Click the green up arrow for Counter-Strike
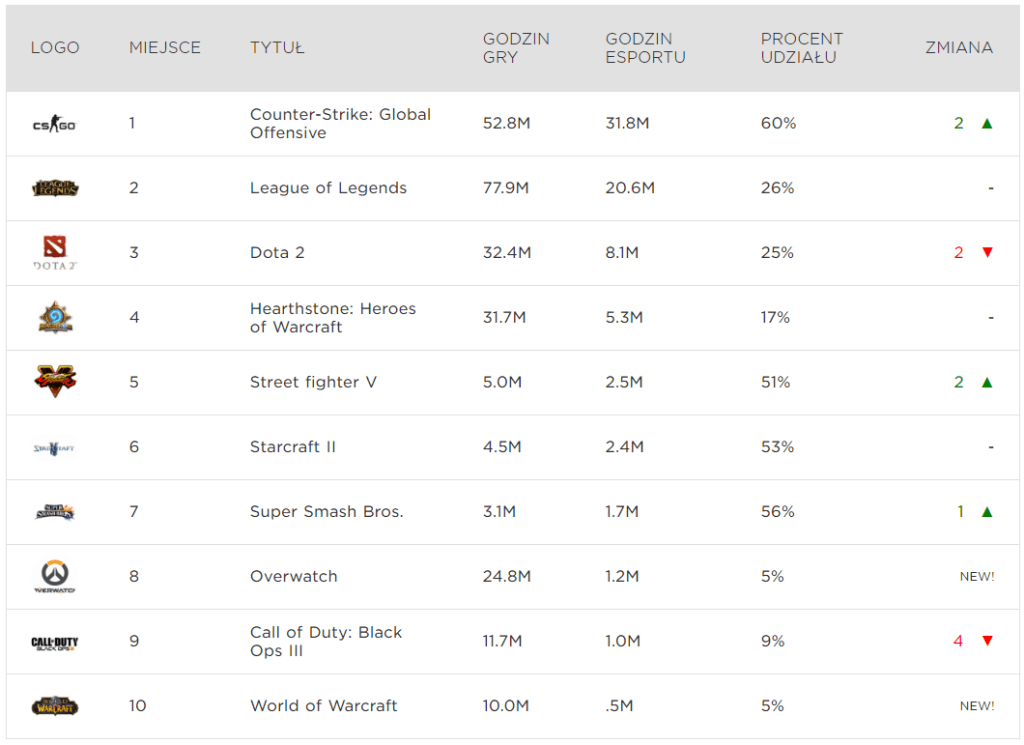The width and height of the screenshot is (1024, 745). click(x=987, y=123)
